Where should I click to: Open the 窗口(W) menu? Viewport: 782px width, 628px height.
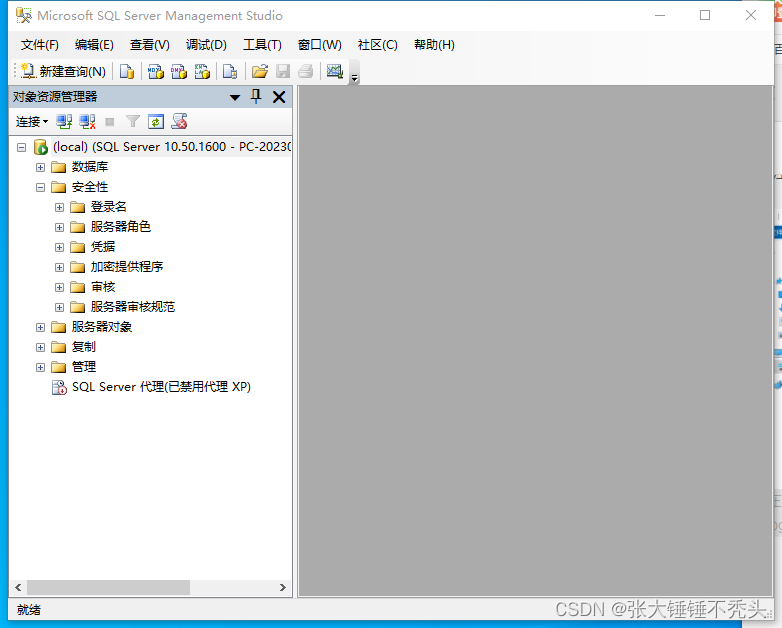coord(320,45)
